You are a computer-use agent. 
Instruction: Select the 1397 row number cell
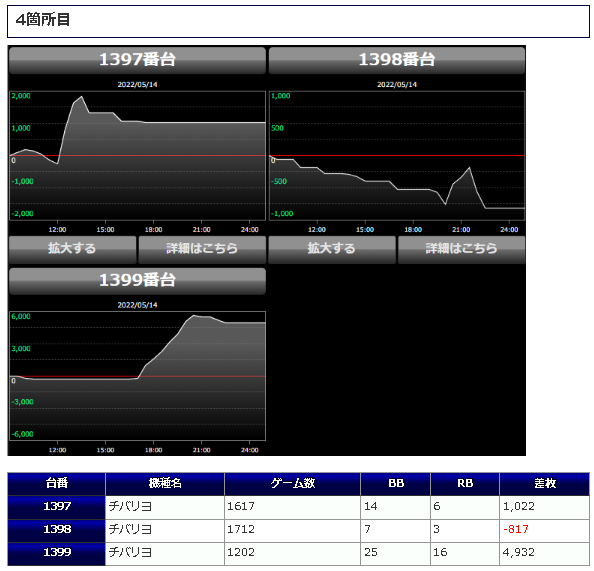coord(56,507)
